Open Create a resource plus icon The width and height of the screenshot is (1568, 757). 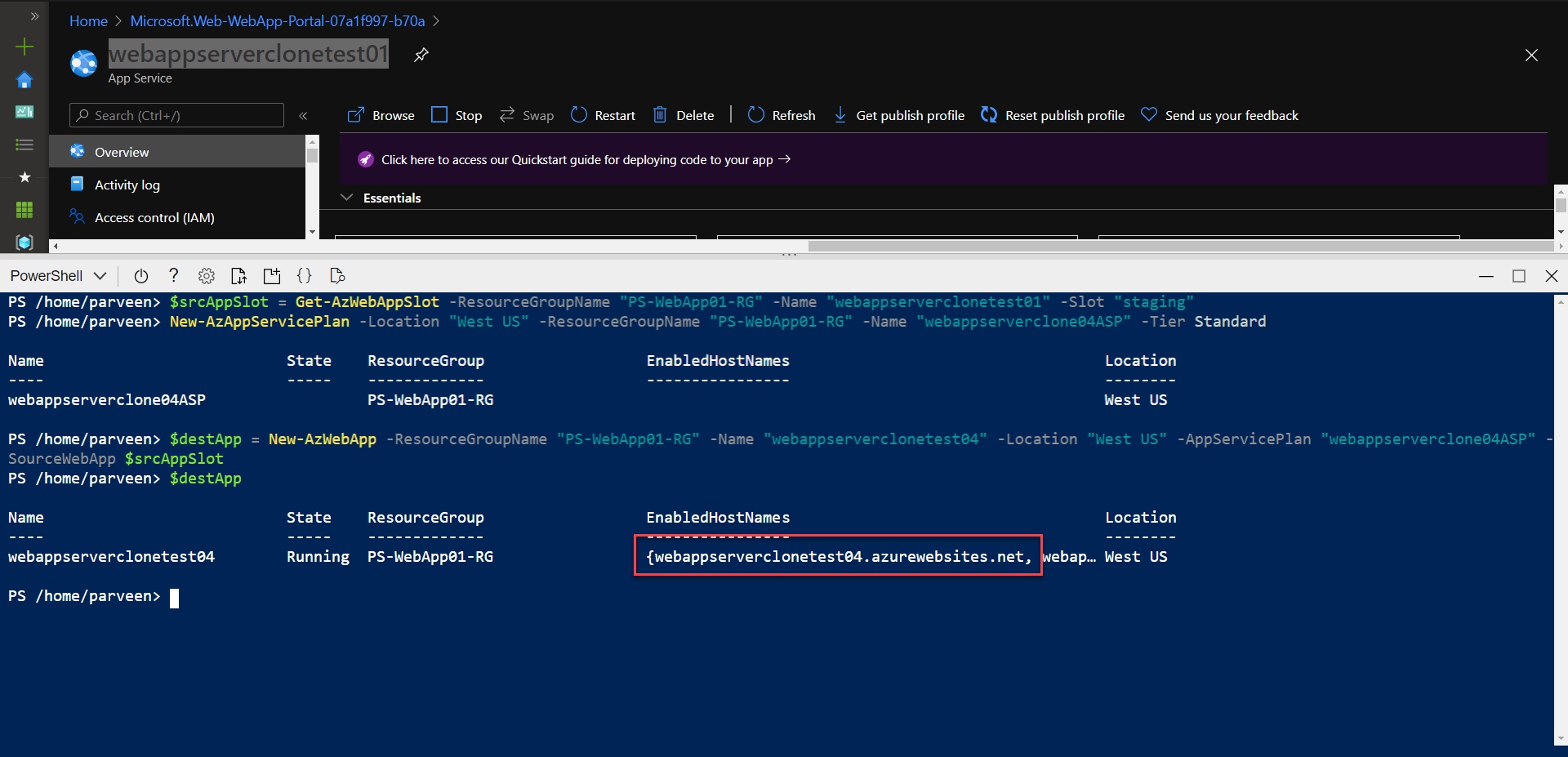24,47
